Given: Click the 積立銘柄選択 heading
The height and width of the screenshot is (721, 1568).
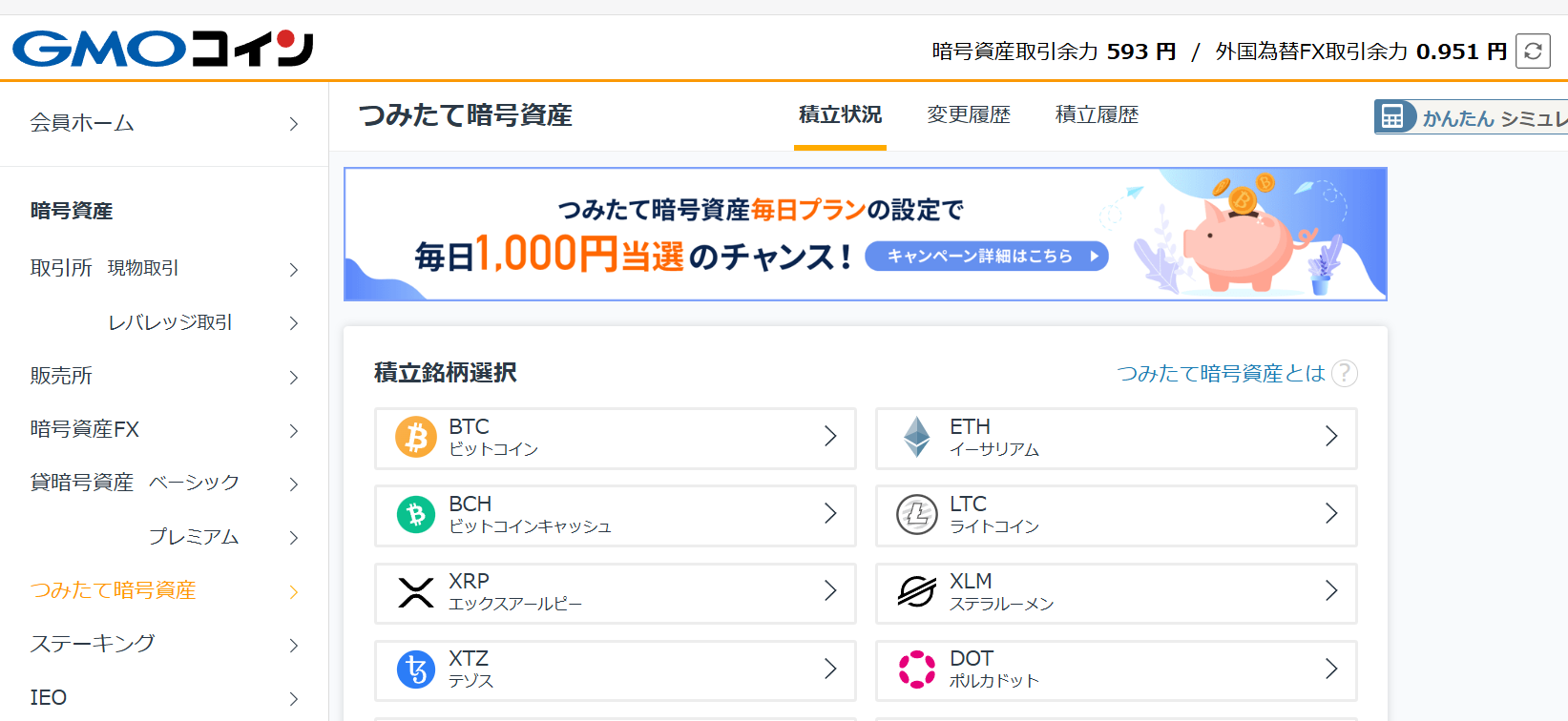Looking at the screenshot, I should coord(446,372).
